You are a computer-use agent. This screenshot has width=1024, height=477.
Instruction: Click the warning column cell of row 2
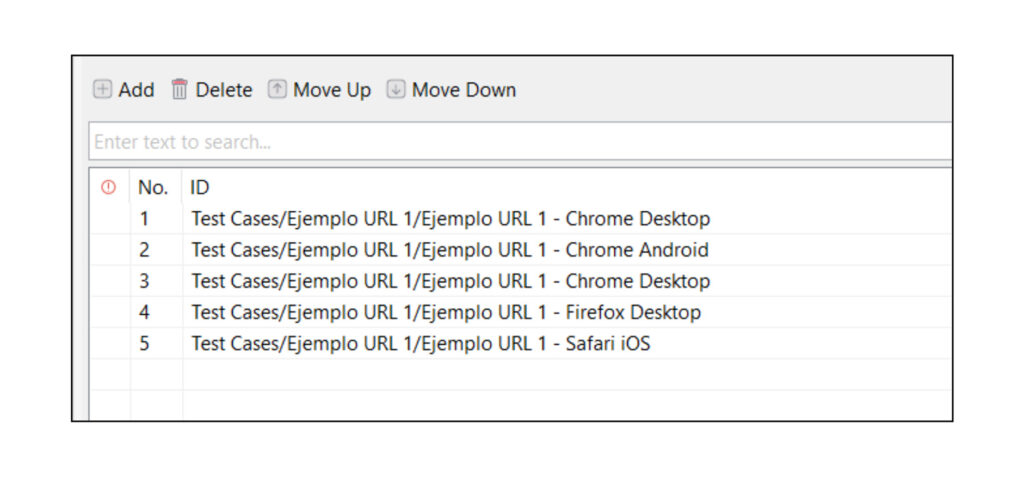(x=110, y=250)
